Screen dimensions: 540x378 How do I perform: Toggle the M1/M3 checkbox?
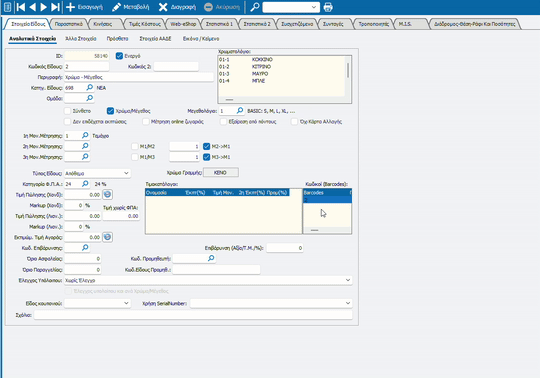[135, 157]
